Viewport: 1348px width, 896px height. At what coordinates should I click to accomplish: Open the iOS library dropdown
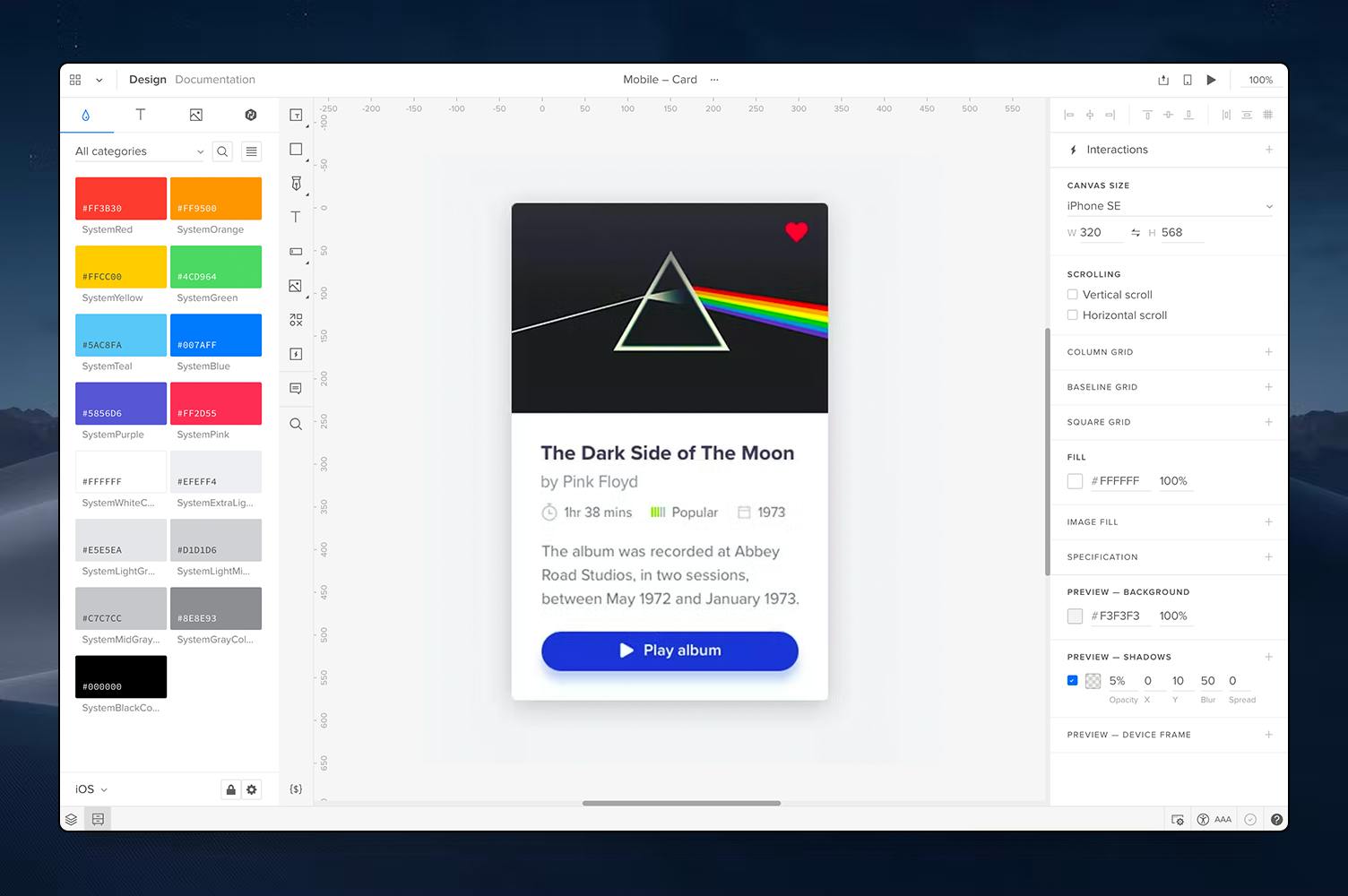point(90,788)
